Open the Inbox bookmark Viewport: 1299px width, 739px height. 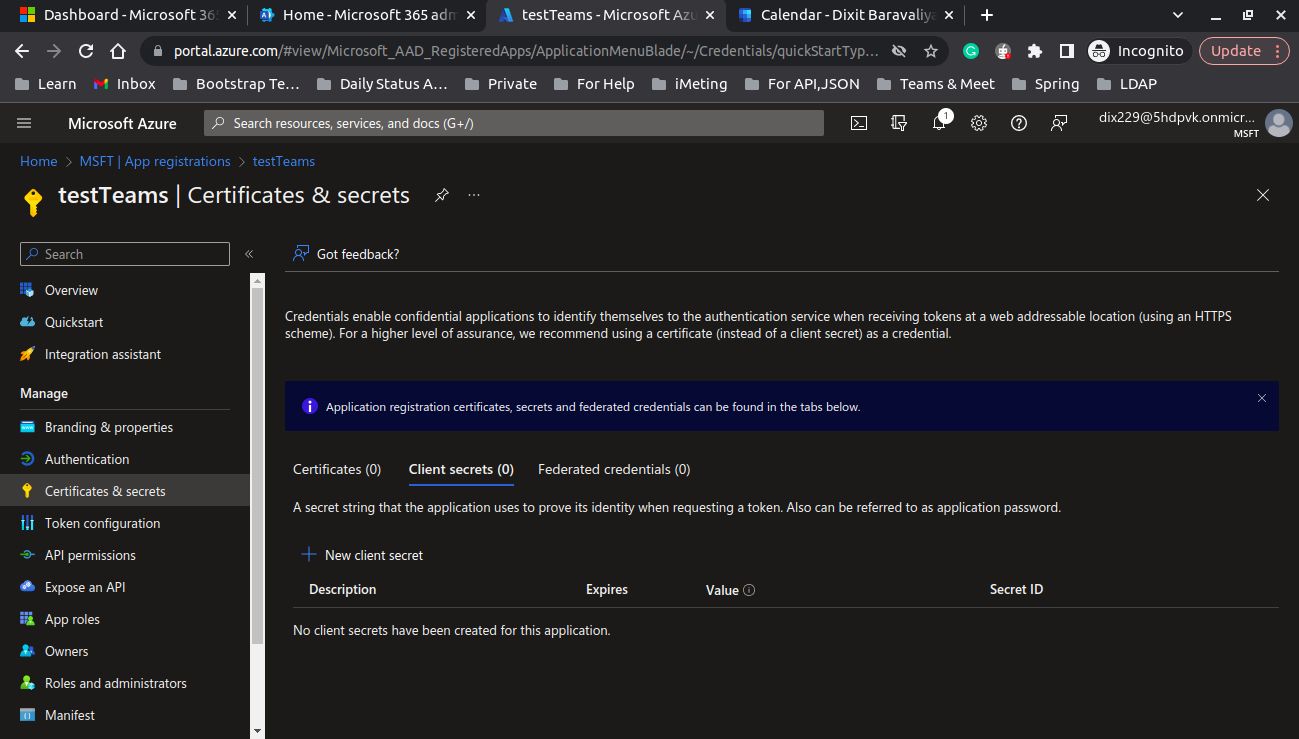124,84
